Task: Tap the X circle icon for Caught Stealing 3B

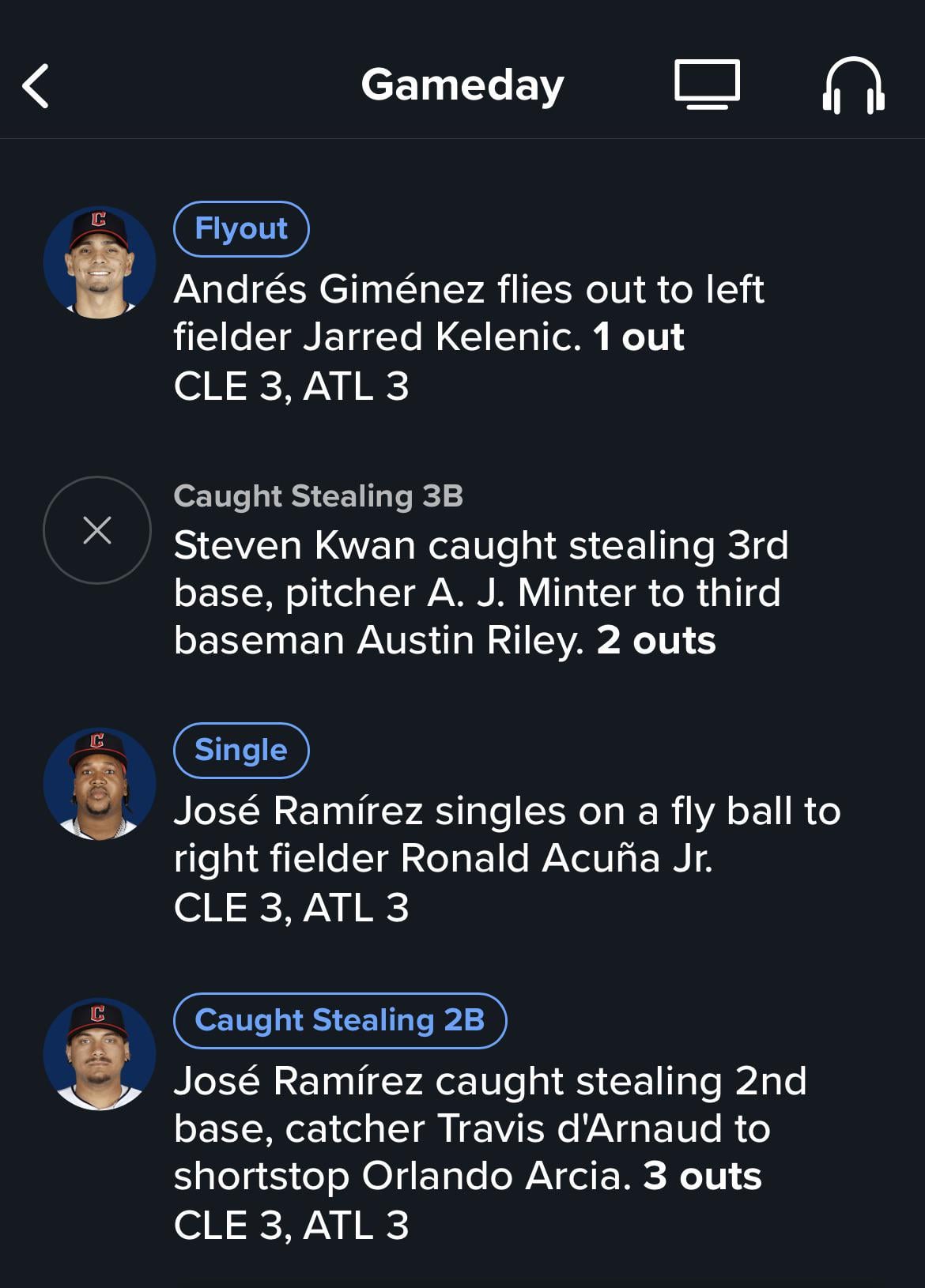Action: pyautogui.click(x=97, y=530)
